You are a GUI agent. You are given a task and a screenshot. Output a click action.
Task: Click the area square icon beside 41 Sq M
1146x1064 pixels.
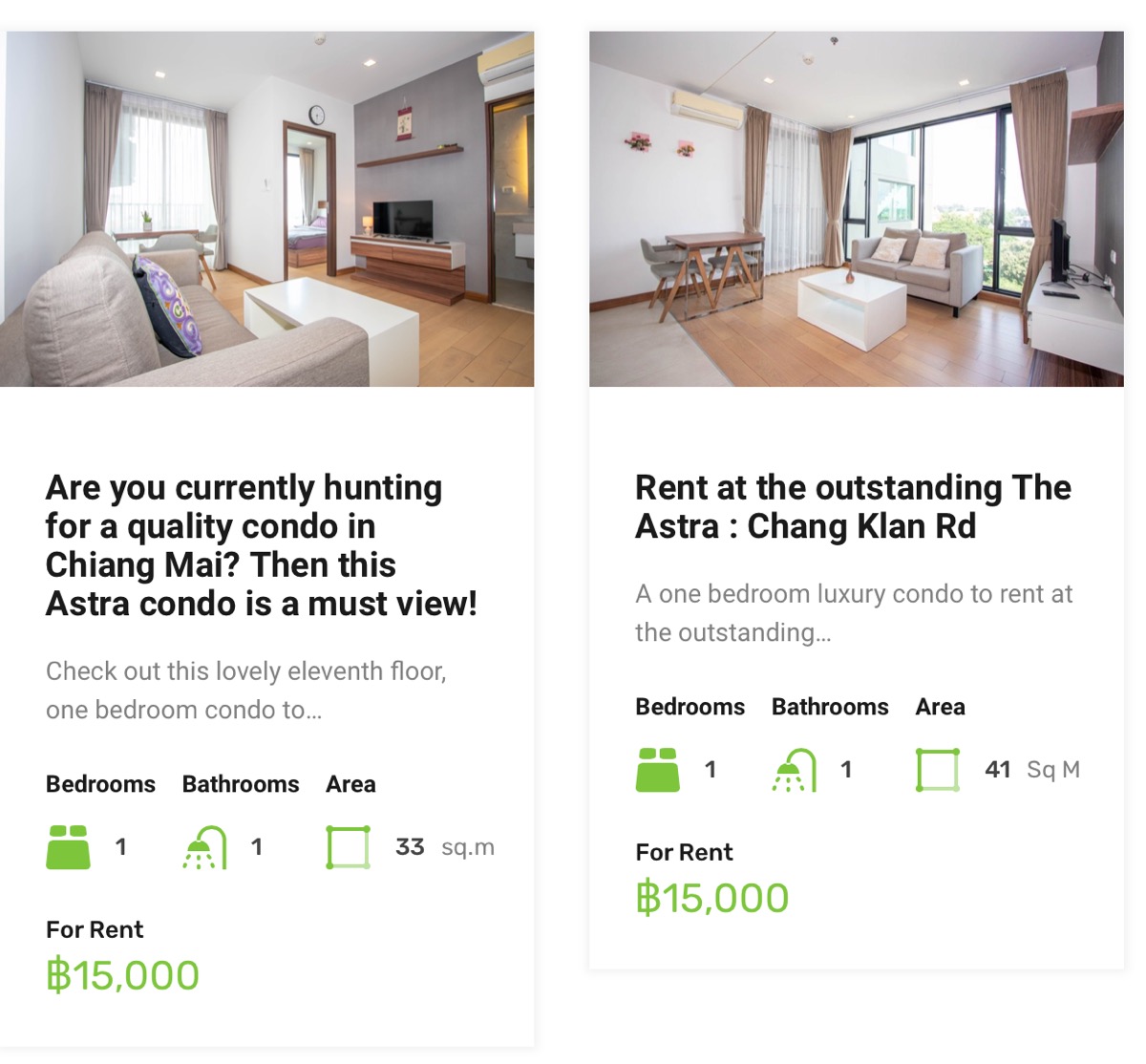[938, 770]
